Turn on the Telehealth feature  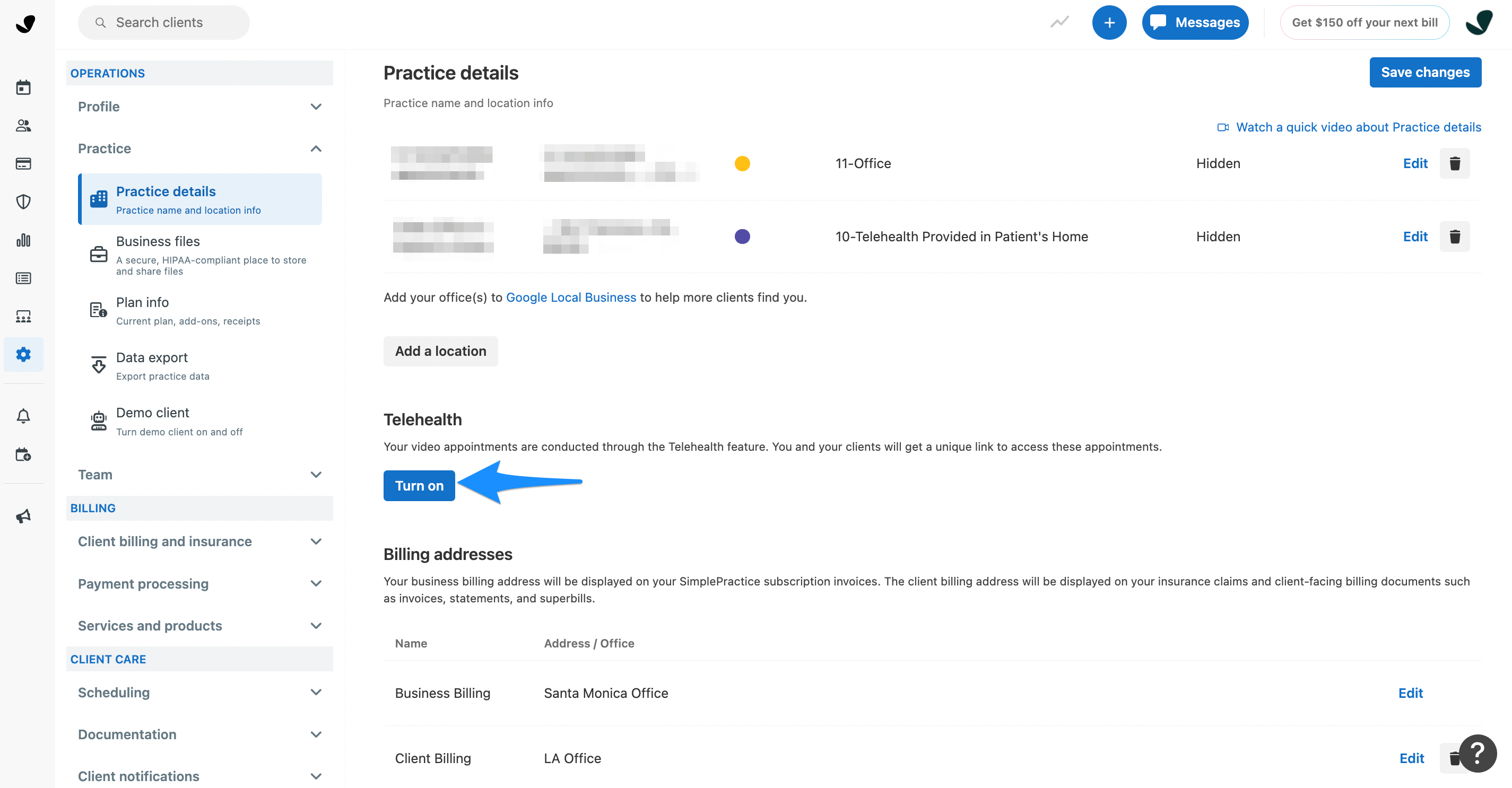[x=419, y=485]
